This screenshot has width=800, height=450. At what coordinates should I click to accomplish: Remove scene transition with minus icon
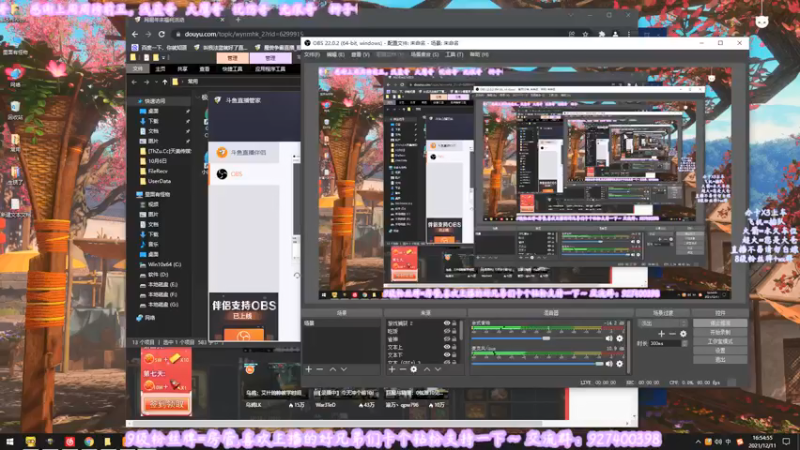672,334
